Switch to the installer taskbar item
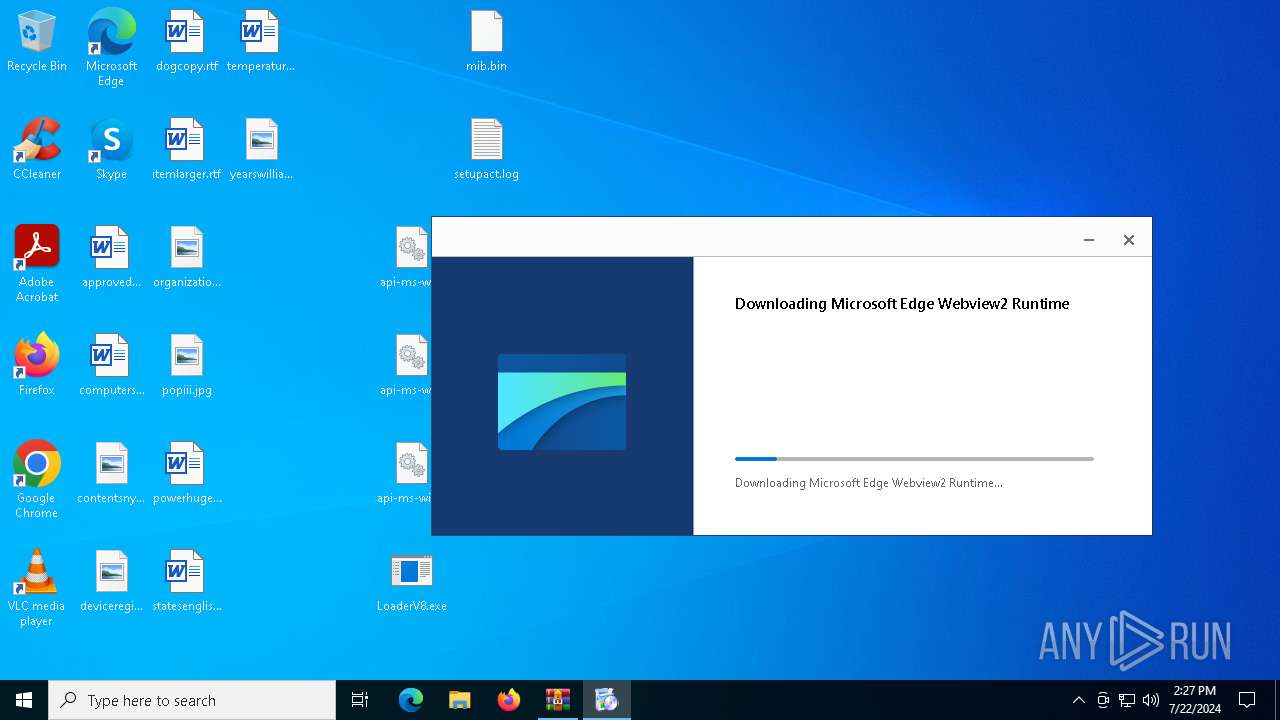This screenshot has width=1280, height=720. point(607,700)
